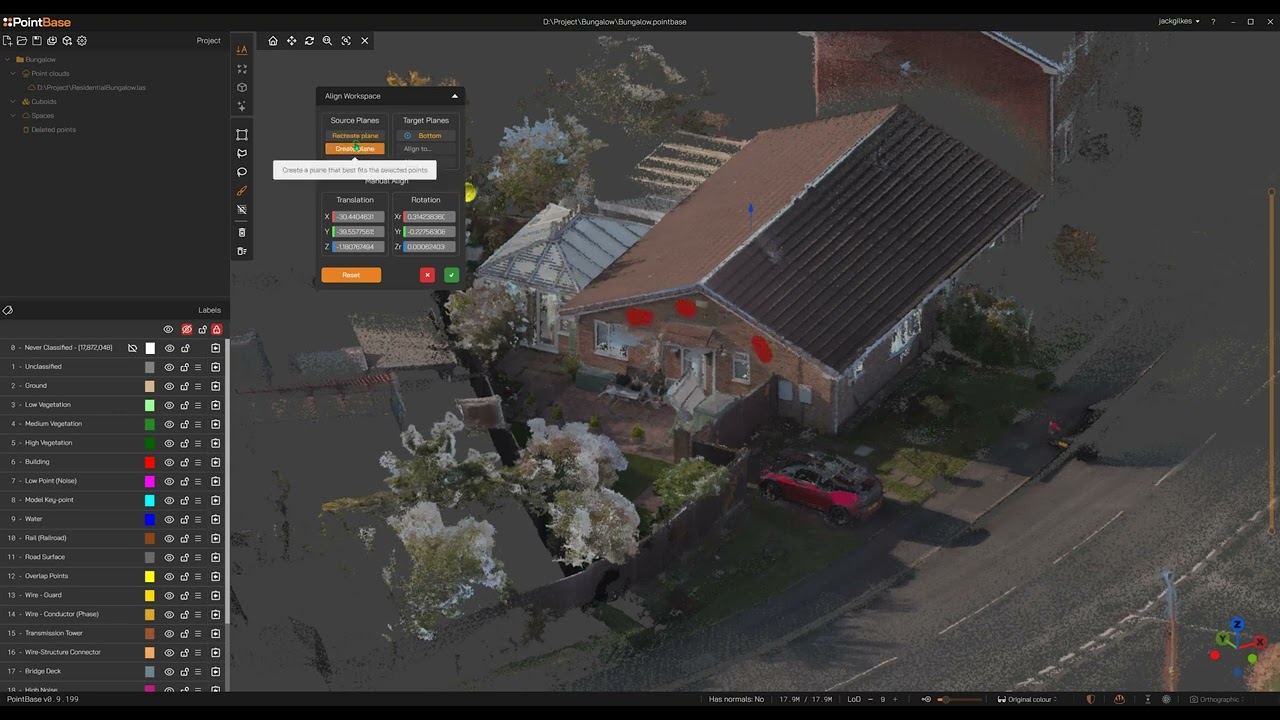The width and height of the screenshot is (1280, 720).
Task: Click the delete selected points bin icon
Action: pos(242,232)
